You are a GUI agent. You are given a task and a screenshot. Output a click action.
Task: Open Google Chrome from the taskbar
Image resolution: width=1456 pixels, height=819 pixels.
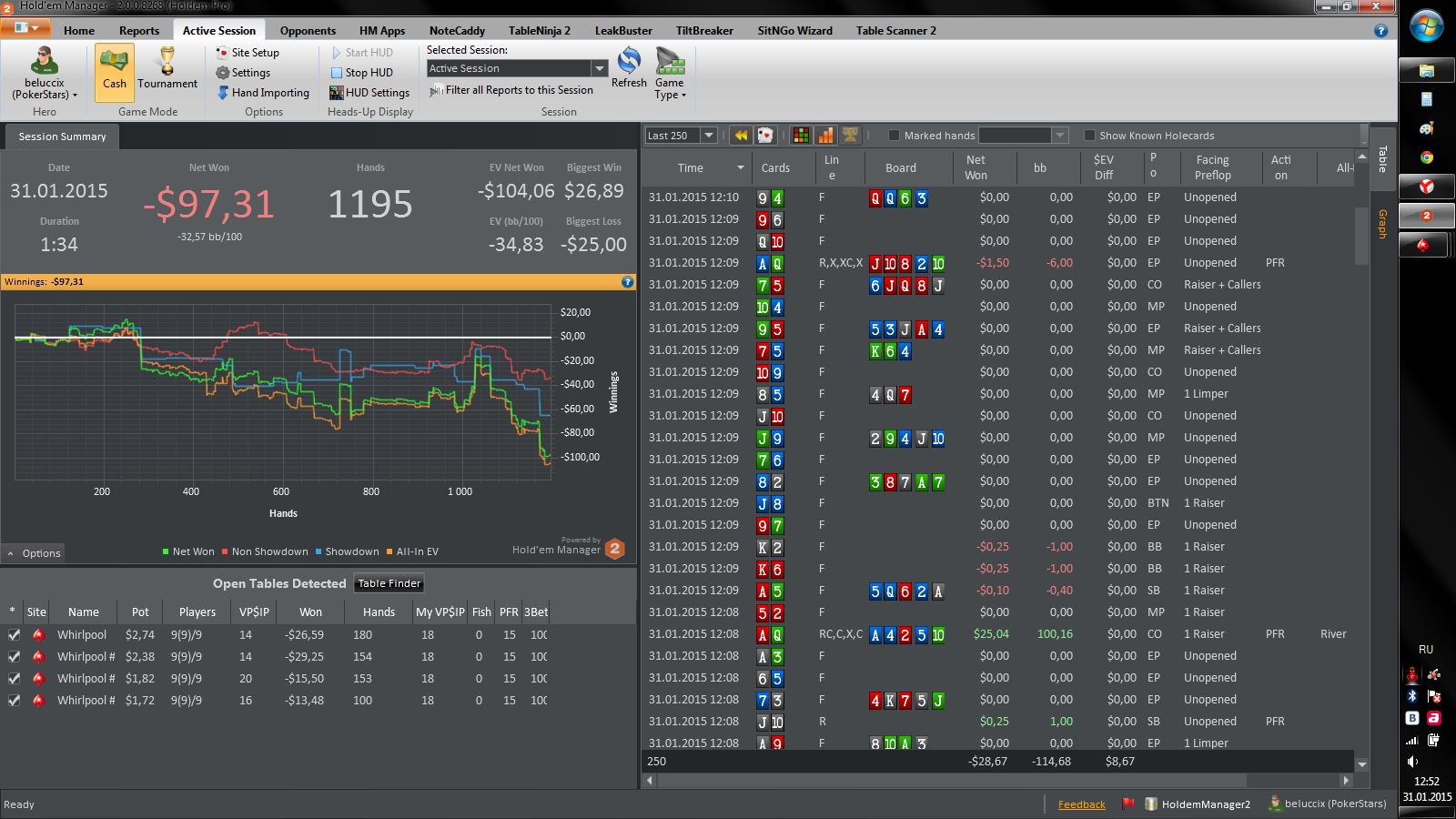tap(1426, 157)
